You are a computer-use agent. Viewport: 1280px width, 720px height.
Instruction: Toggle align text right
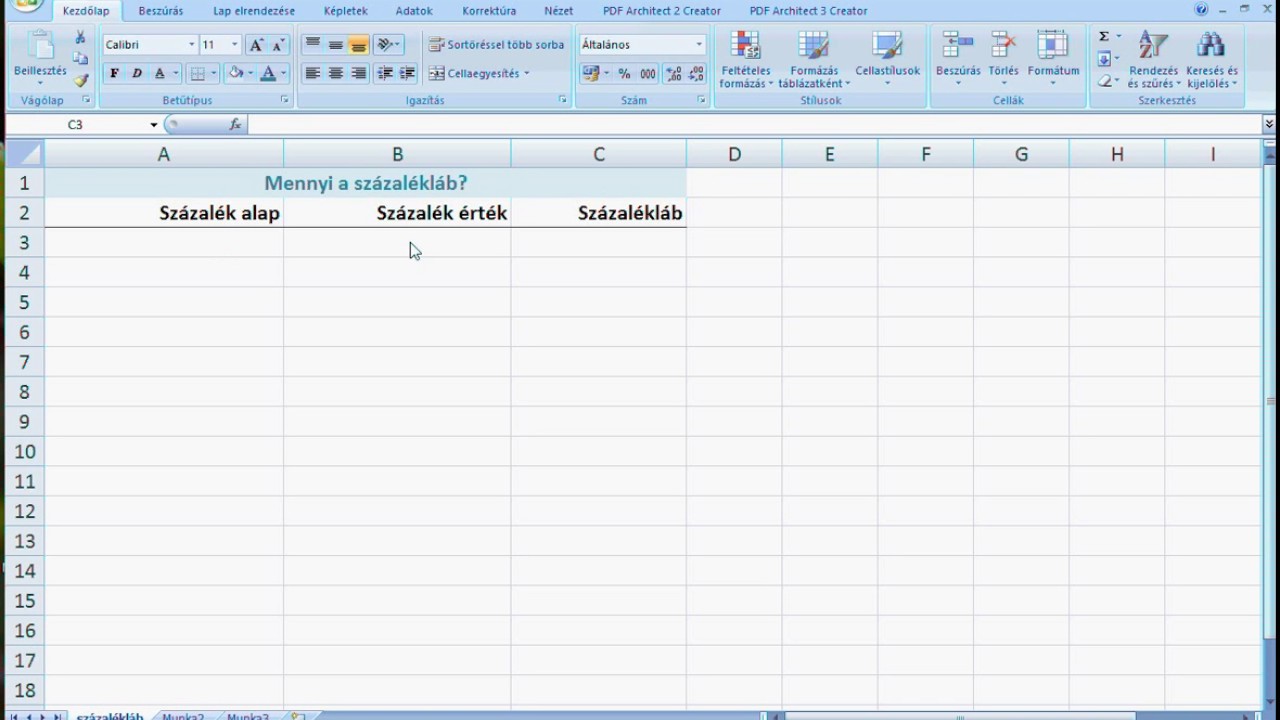[x=358, y=73]
